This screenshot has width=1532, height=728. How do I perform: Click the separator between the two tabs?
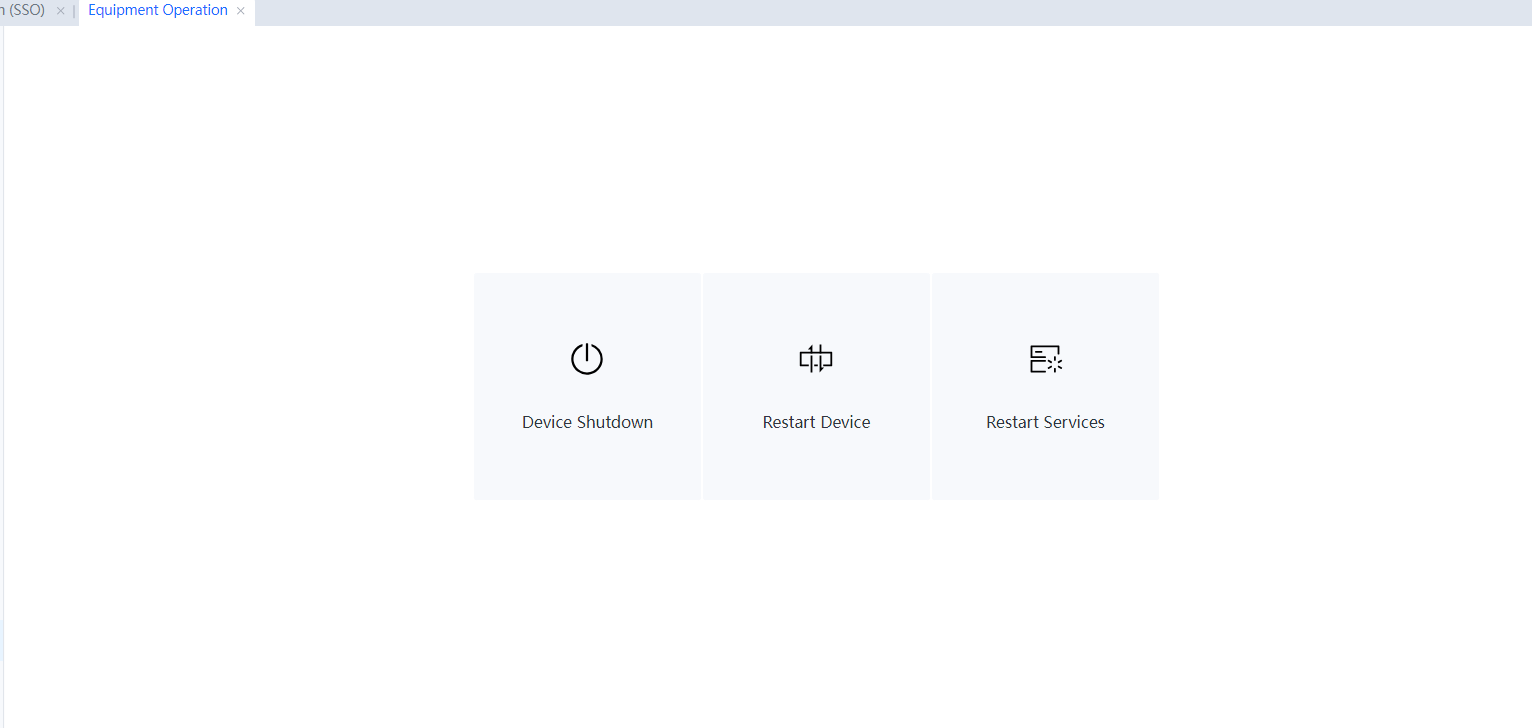tap(74, 11)
